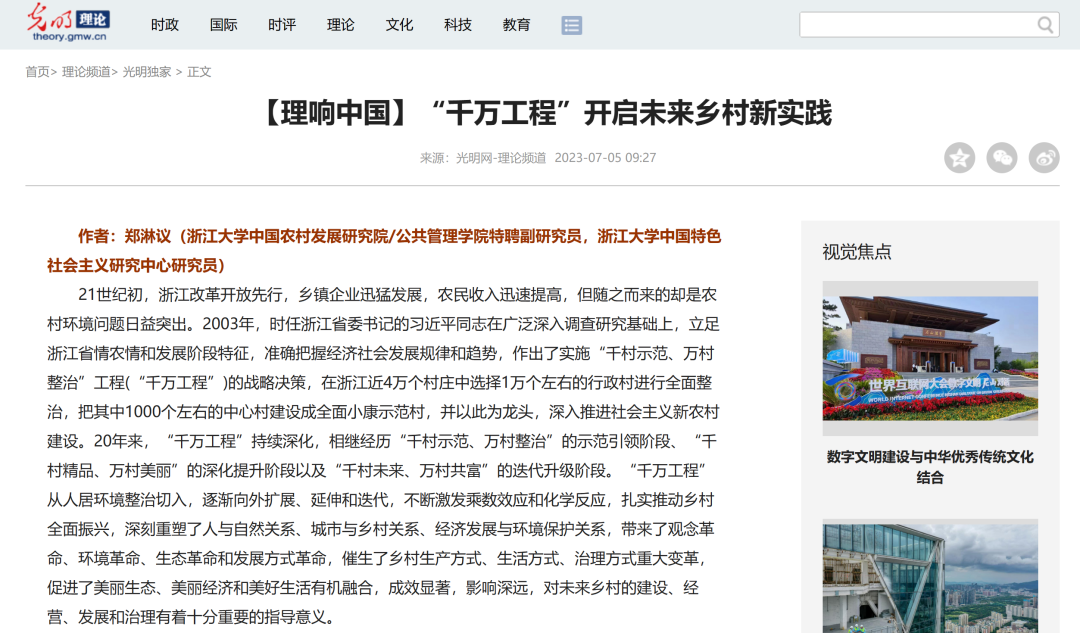Open the World Internet Conference building thumbnail

(x=930, y=358)
